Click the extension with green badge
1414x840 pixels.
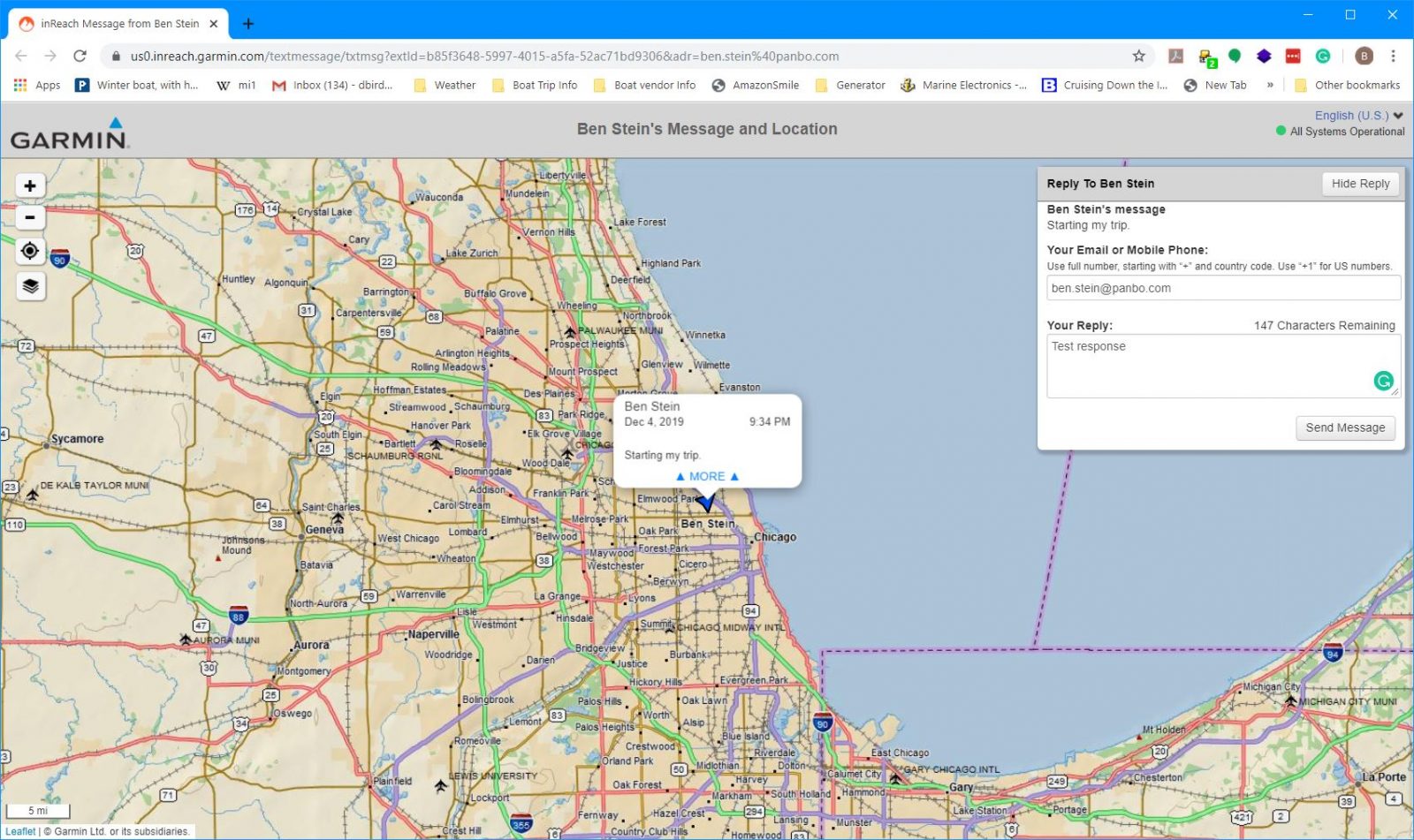(x=1206, y=57)
